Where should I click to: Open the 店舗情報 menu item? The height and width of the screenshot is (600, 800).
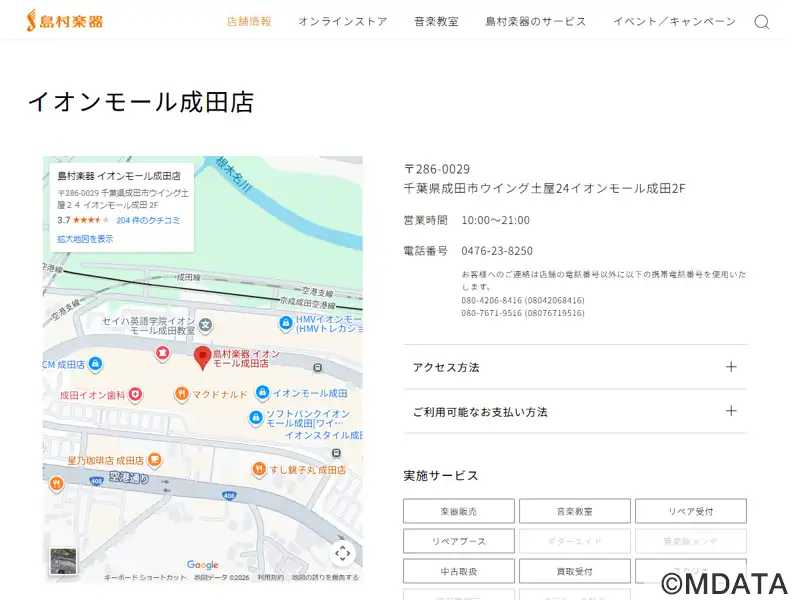249,21
